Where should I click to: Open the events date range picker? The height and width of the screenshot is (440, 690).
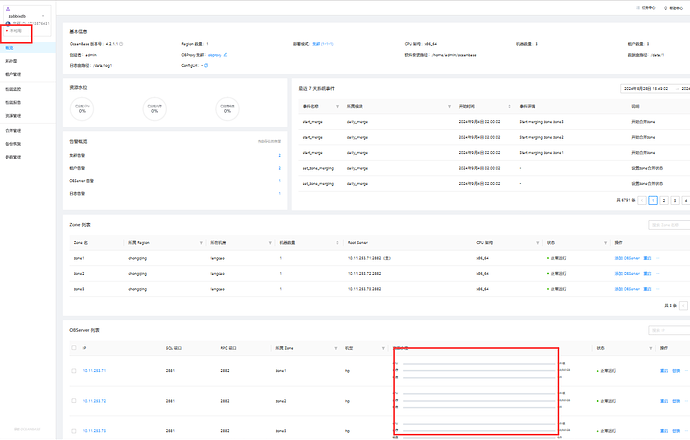[x=655, y=88]
